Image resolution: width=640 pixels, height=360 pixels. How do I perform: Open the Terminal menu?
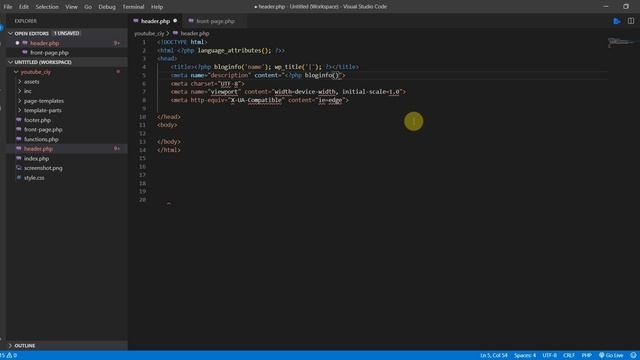[x=133, y=7]
